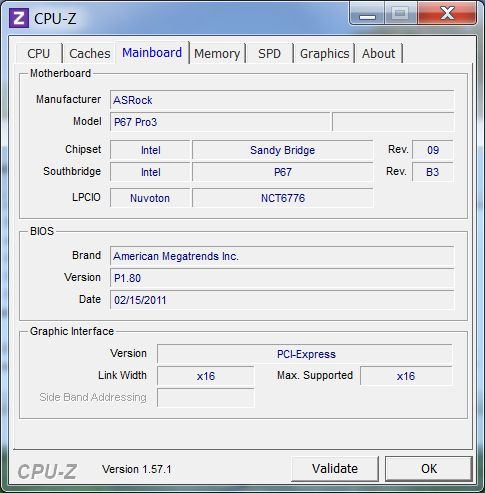
Task: Click the BIOS Date label
Action: point(90,299)
